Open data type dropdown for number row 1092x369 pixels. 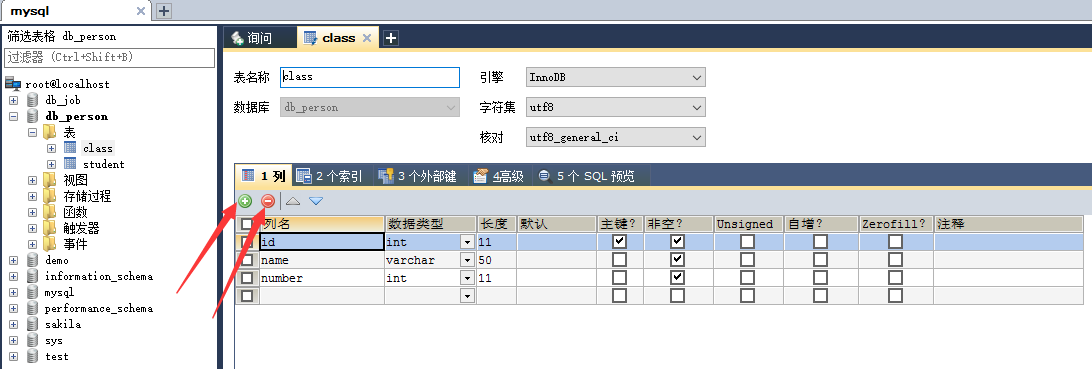coord(467,278)
